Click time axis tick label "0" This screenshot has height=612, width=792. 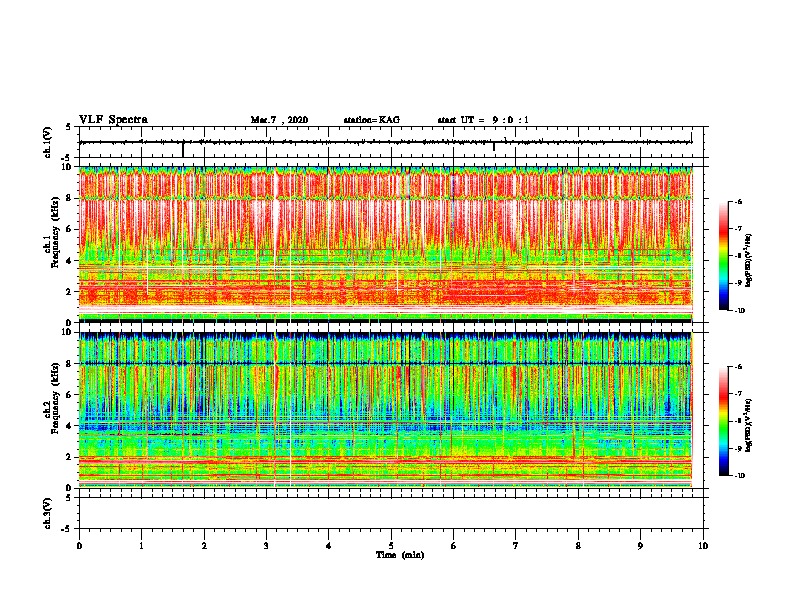pyautogui.click(x=79, y=546)
